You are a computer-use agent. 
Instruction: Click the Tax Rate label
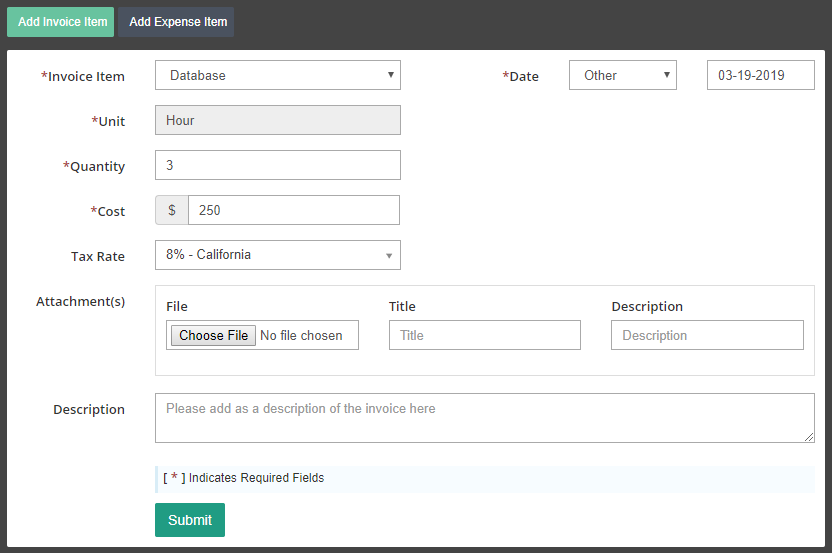tap(98, 256)
